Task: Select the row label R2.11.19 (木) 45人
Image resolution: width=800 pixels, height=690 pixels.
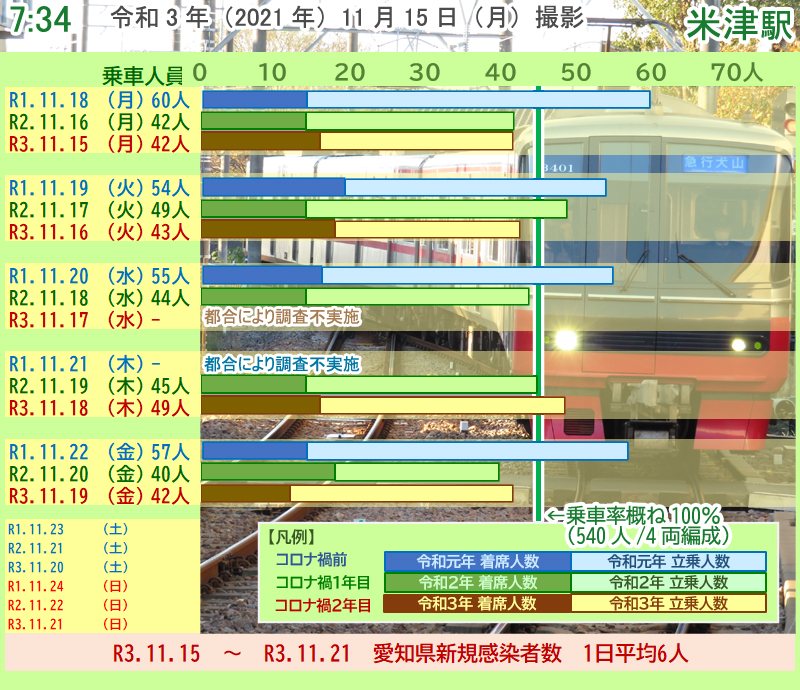Action: pos(99,386)
